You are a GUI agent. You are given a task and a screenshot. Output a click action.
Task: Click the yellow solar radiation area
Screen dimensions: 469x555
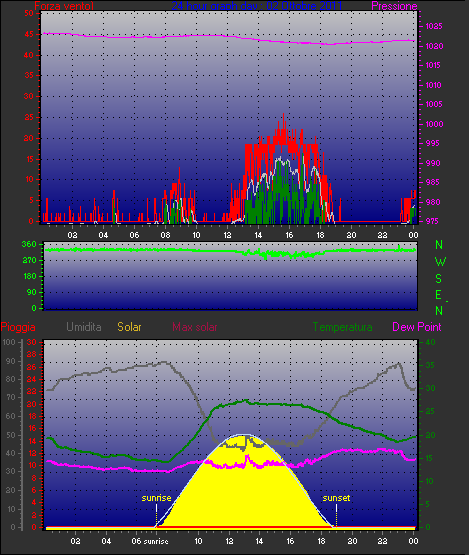[244, 496]
